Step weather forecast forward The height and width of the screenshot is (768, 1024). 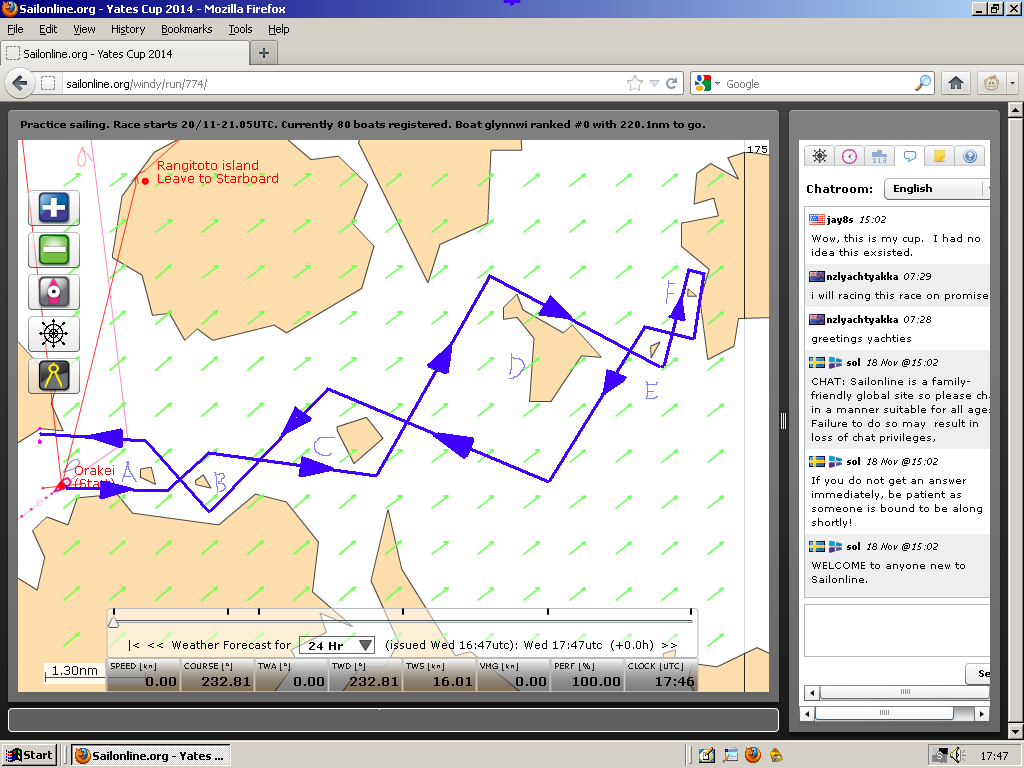pos(669,645)
